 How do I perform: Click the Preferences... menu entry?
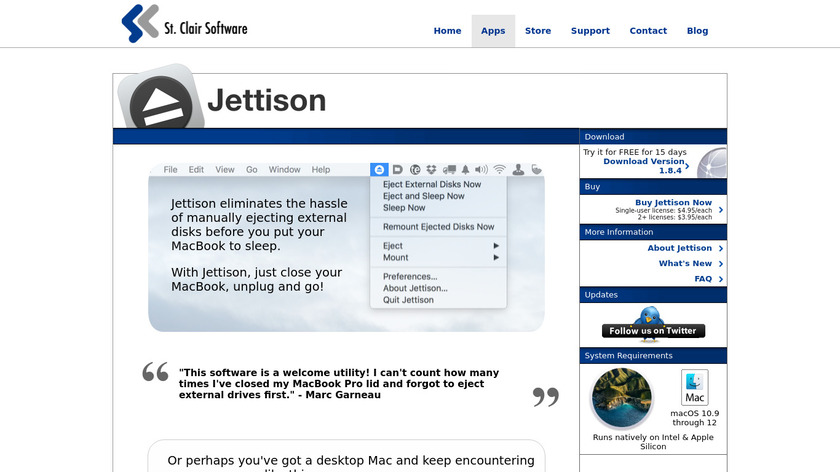(410, 276)
